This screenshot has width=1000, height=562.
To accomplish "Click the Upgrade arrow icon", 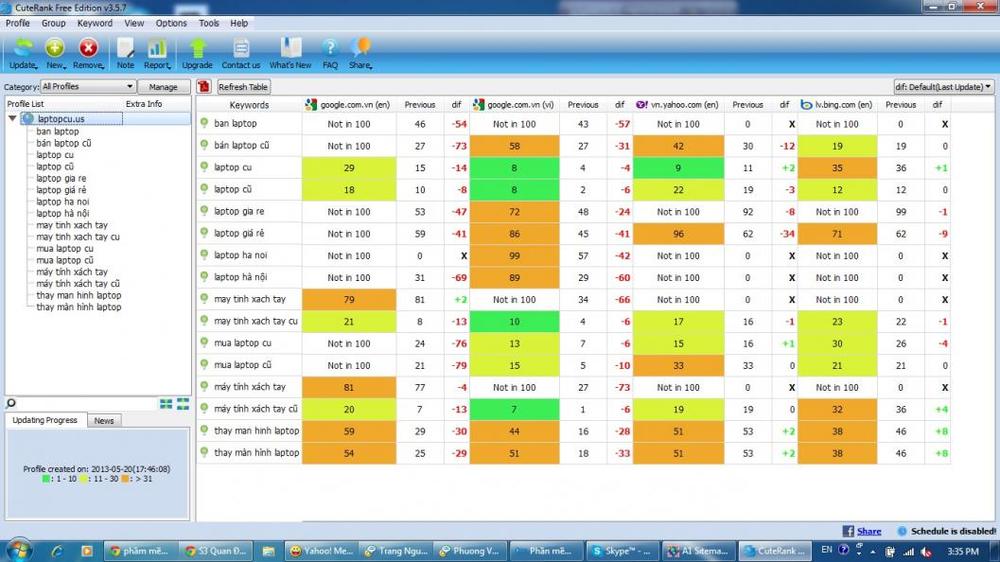I will 198,48.
